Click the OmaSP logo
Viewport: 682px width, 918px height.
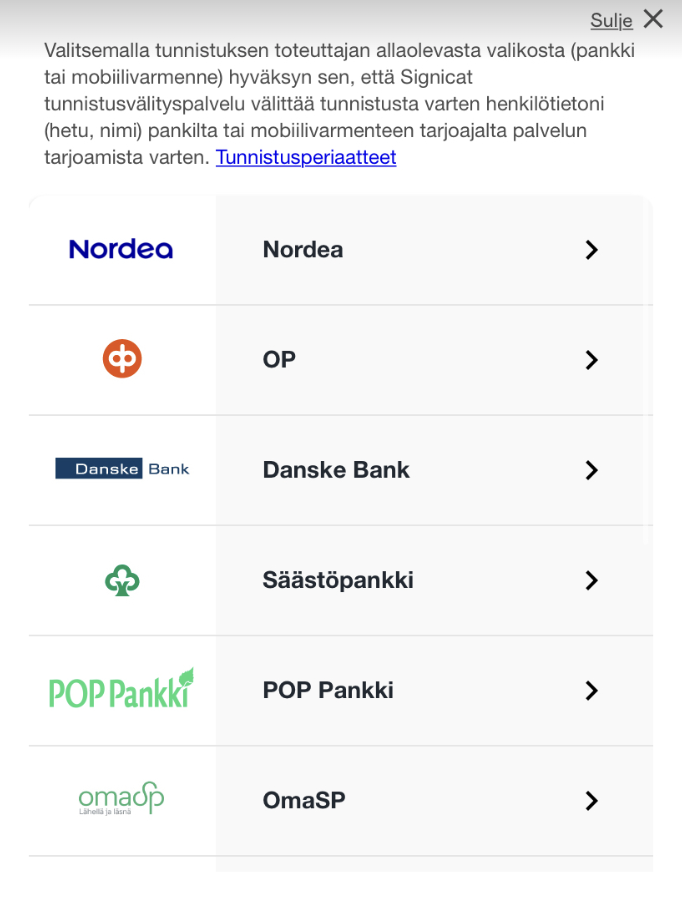(x=121, y=799)
